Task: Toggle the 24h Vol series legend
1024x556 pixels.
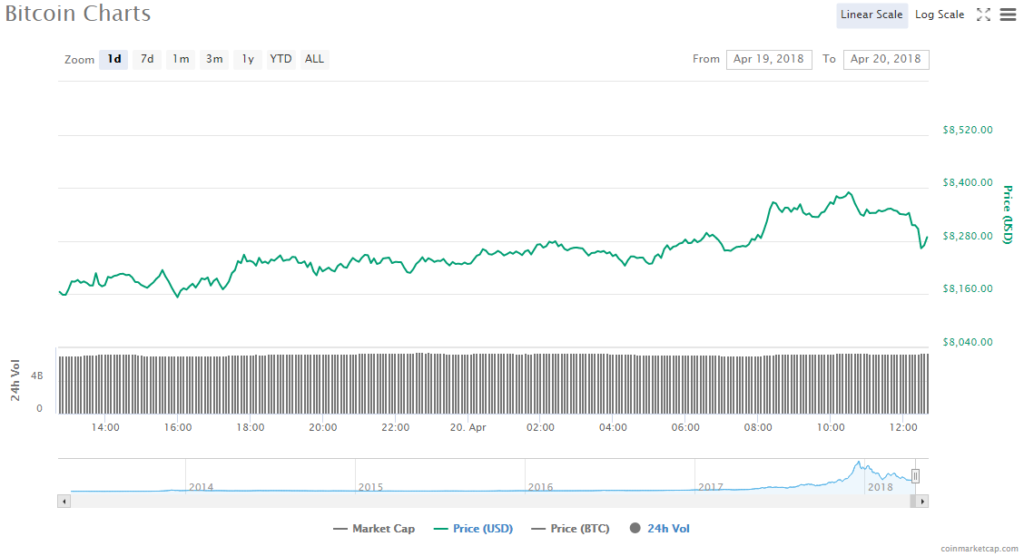Action: coord(660,528)
